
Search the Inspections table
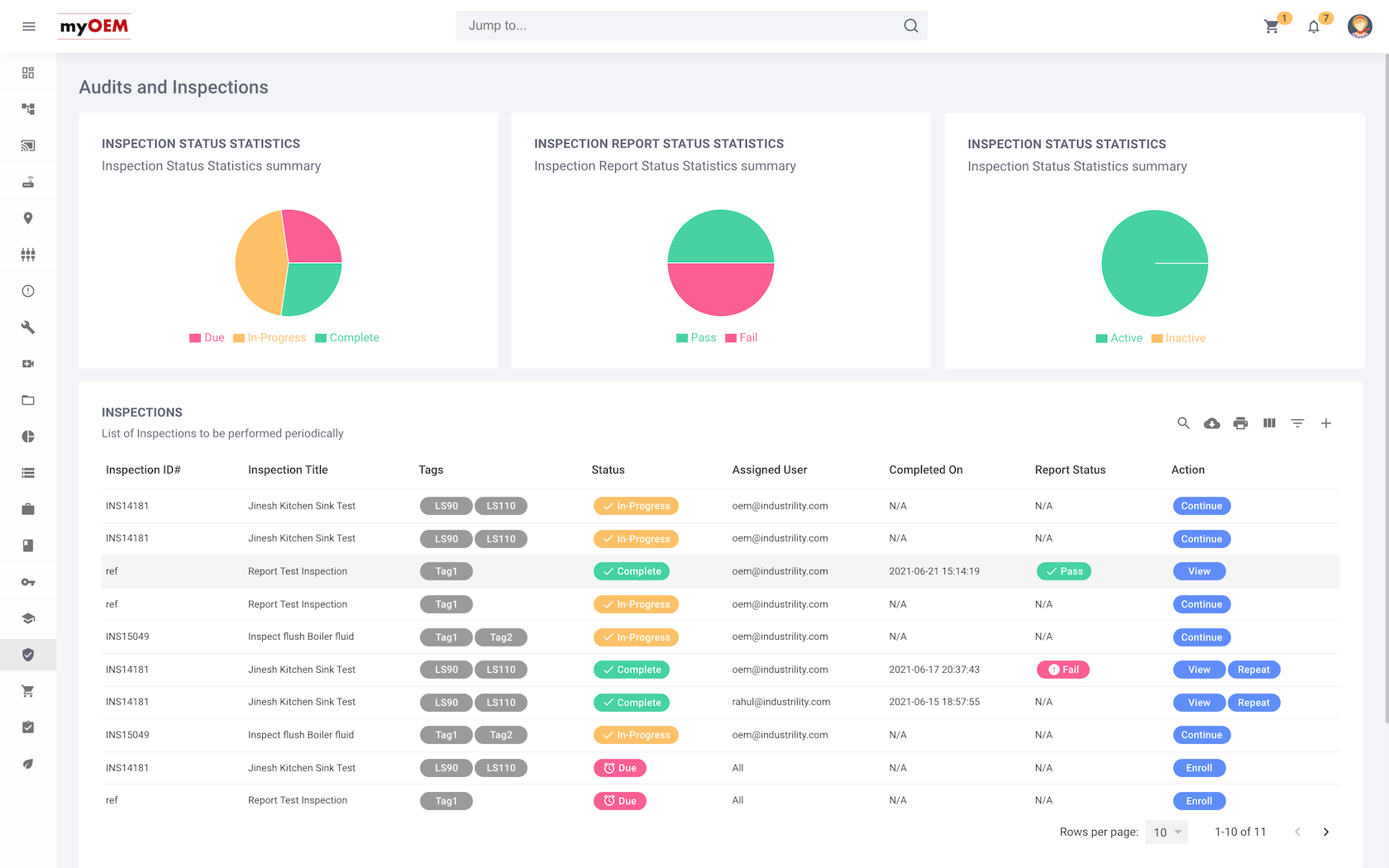tap(1183, 423)
